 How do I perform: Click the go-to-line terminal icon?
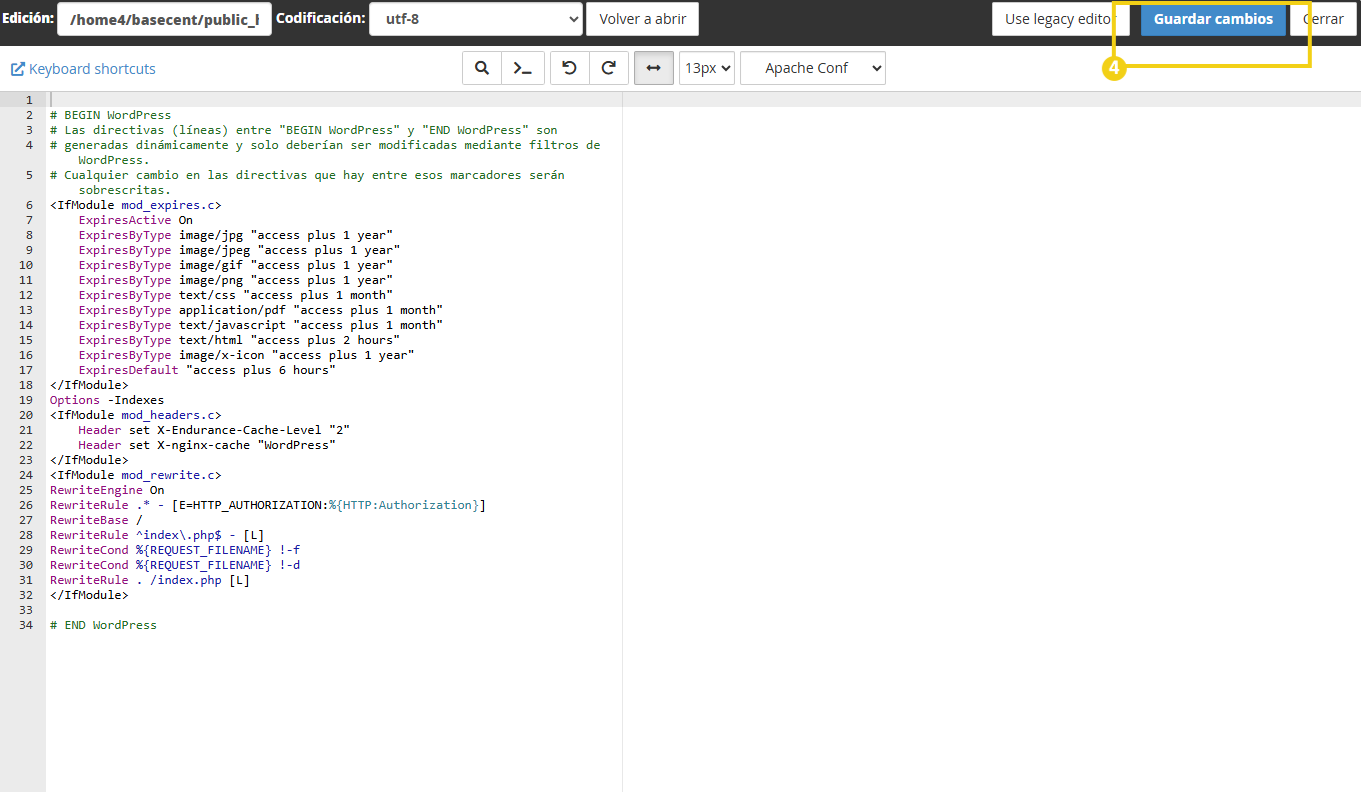[522, 68]
